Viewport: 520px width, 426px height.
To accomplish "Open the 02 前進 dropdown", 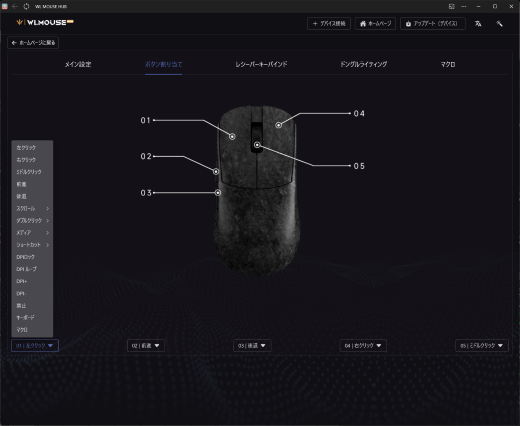I will (x=146, y=346).
